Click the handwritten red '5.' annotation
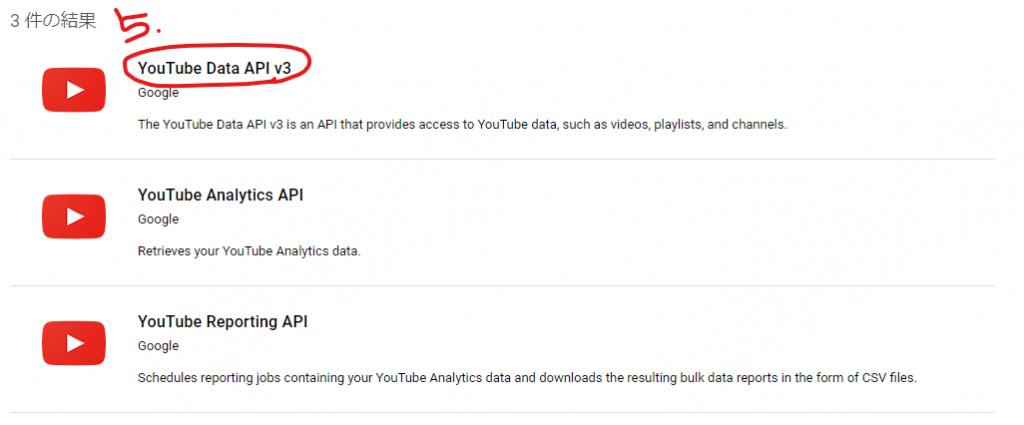 coord(139,22)
